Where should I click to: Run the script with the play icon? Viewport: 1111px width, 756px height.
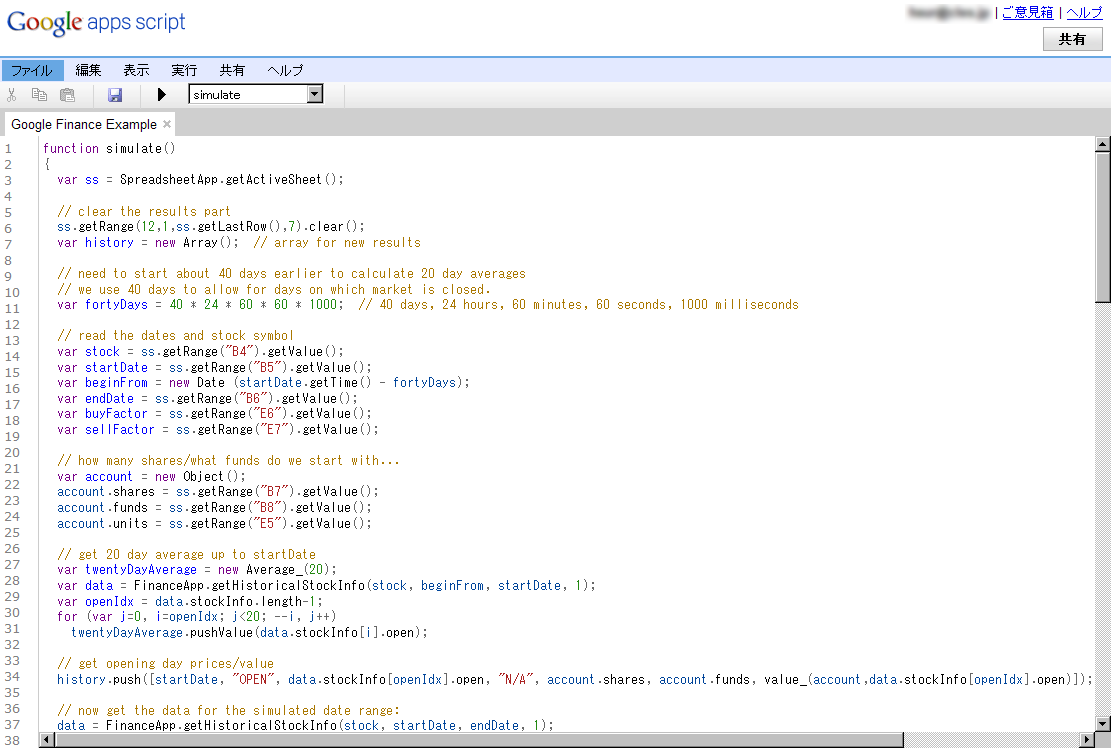[x=162, y=95]
